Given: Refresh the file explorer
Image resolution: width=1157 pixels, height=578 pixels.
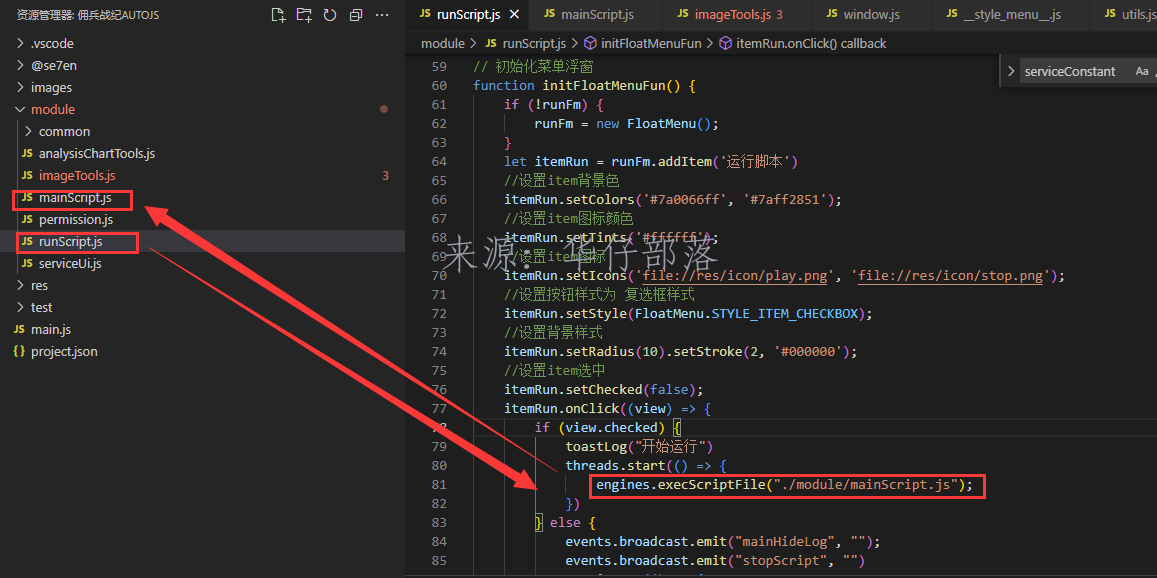Looking at the screenshot, I should (330, 15).
